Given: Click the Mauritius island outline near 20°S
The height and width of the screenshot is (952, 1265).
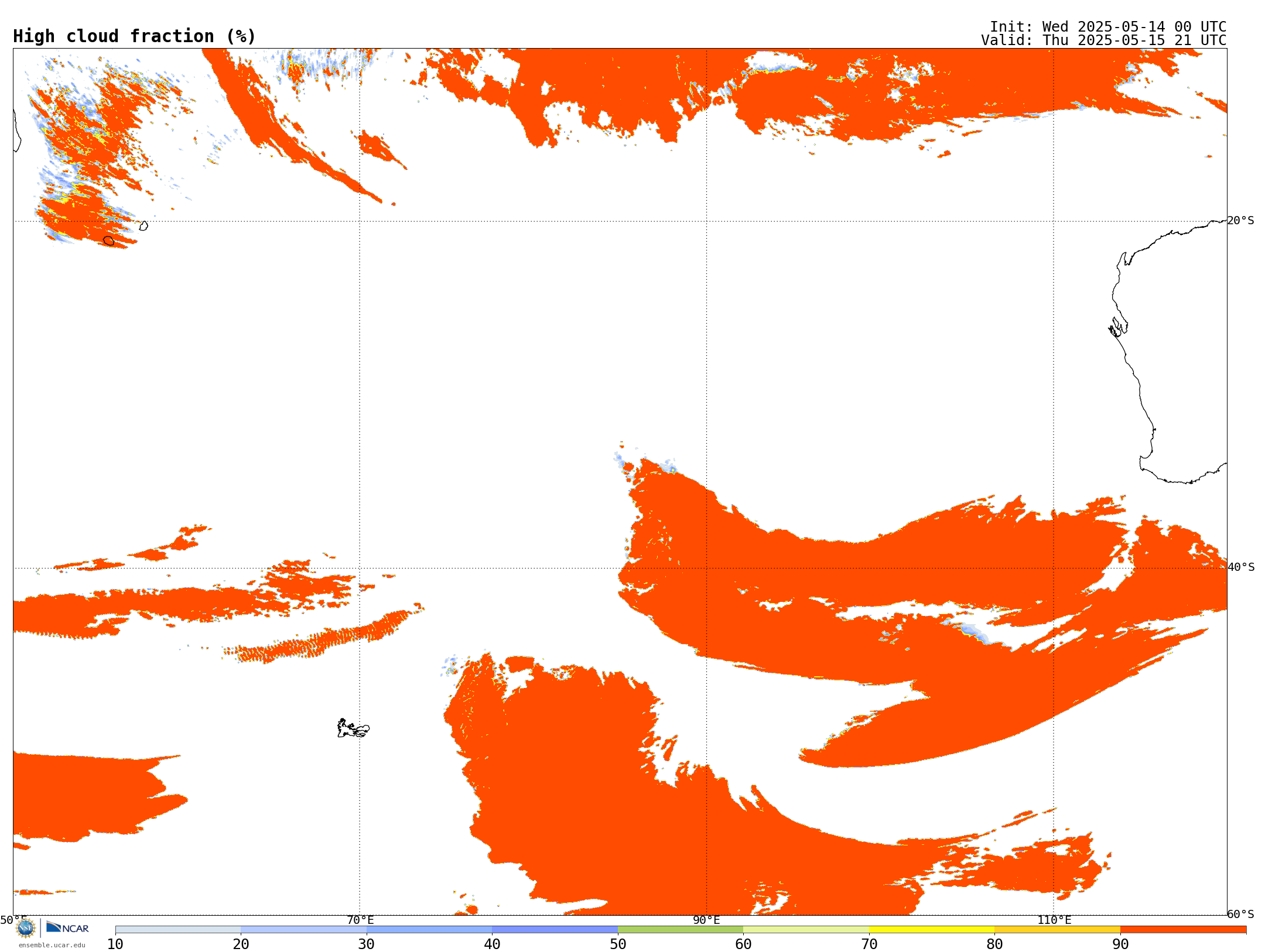Looking at the screenshot, I should [143, 225].
